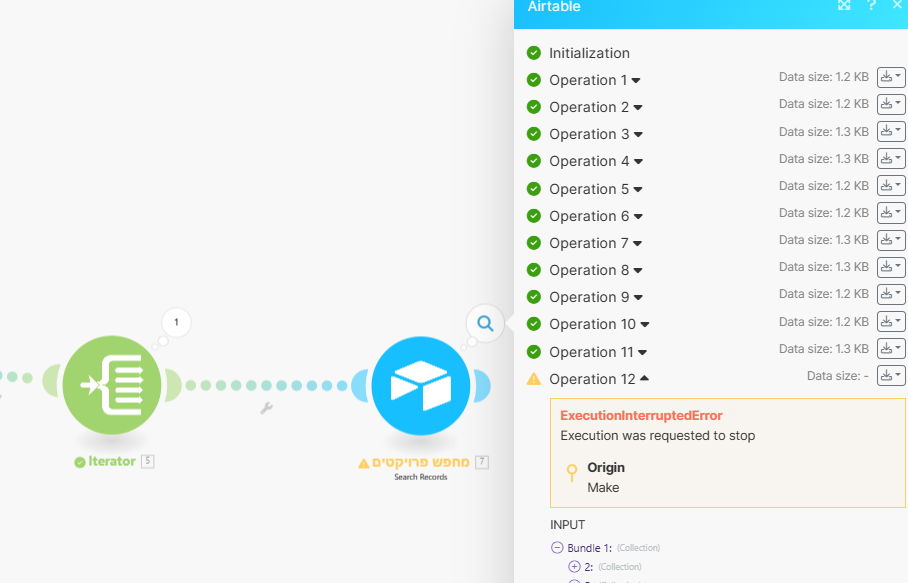The width and height of the screenshot is (908, 583).
Task: Click the module number 5 badge
Action: pos(148,461)
